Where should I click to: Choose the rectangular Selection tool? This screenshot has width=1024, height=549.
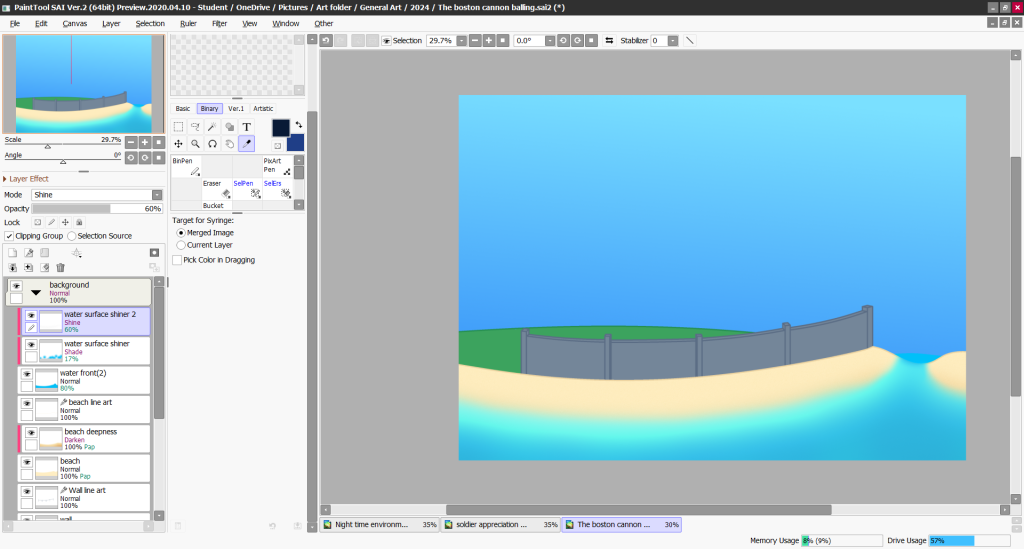pos(178,127)
